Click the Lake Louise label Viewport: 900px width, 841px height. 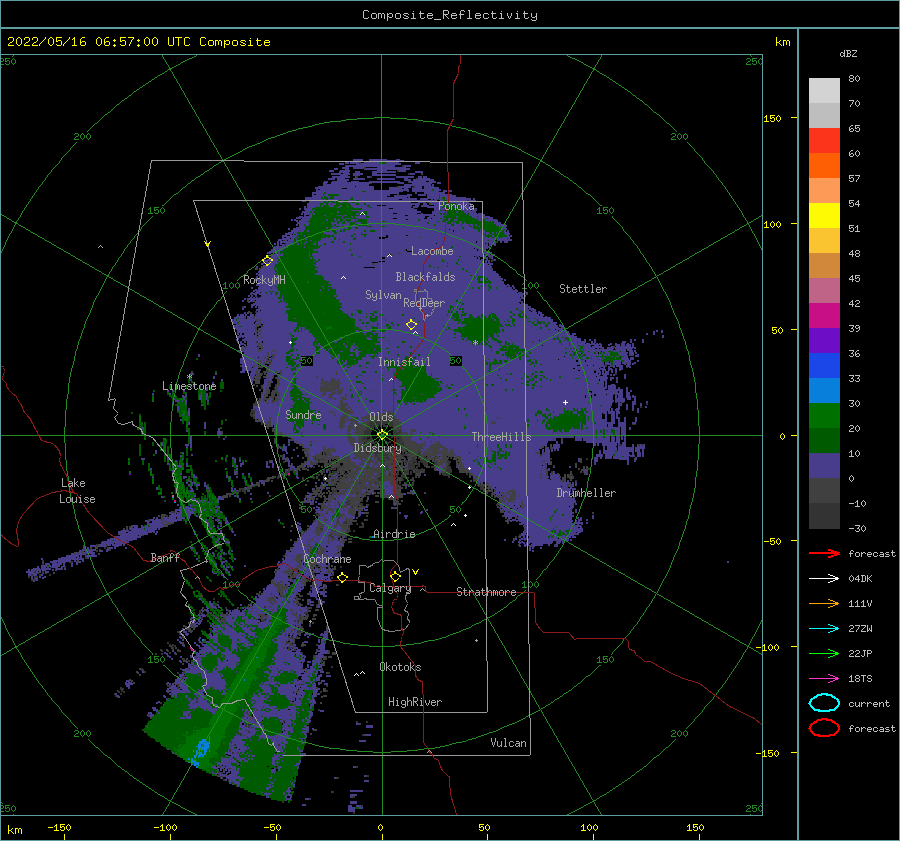[x=77, y=491]
